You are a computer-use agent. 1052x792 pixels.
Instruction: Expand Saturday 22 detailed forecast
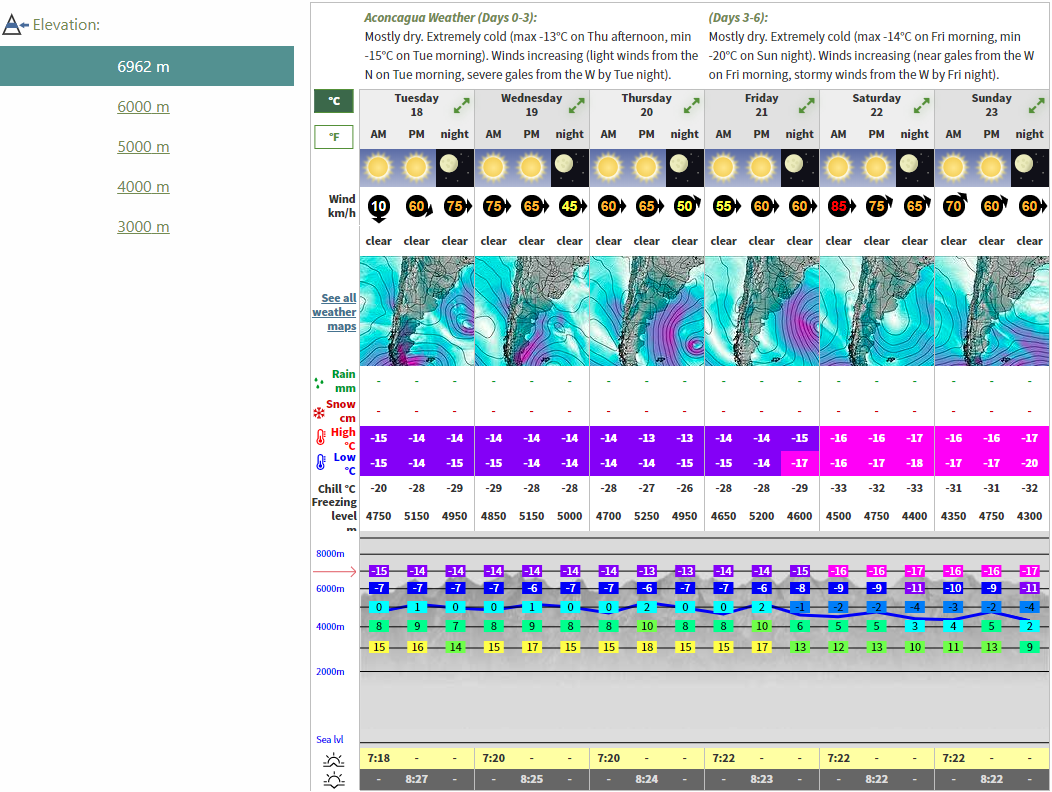pos(922,105)
